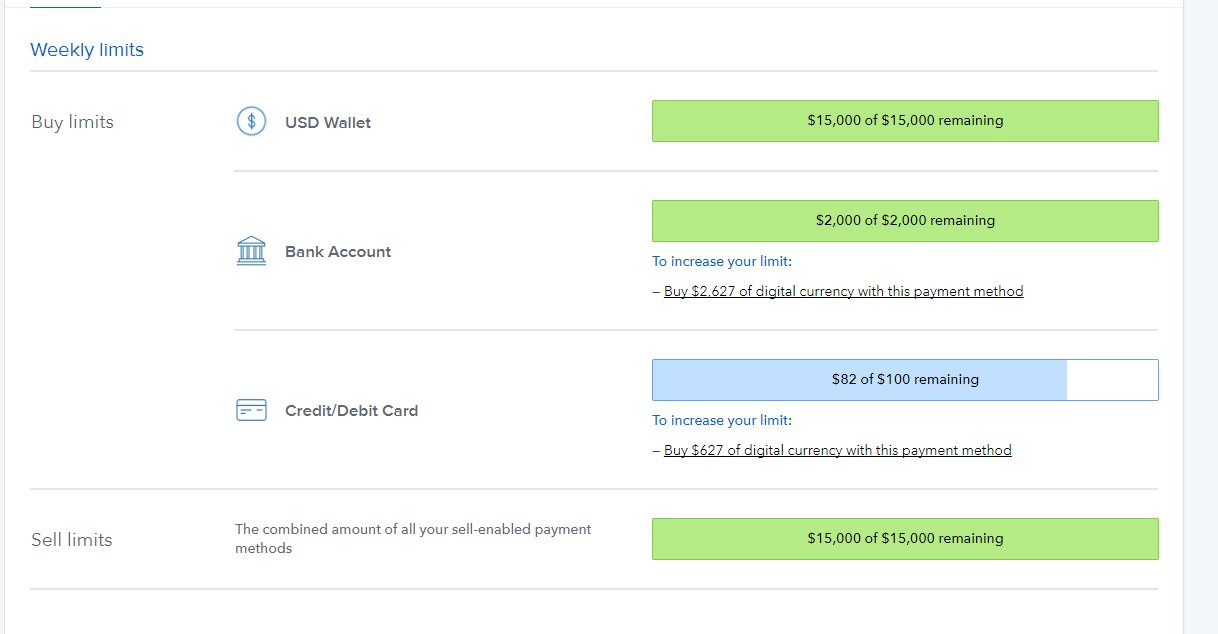1218x634 pixels.
Task: Click the combined sell-enabled payment methods description
Action: [x=413, y=539]
